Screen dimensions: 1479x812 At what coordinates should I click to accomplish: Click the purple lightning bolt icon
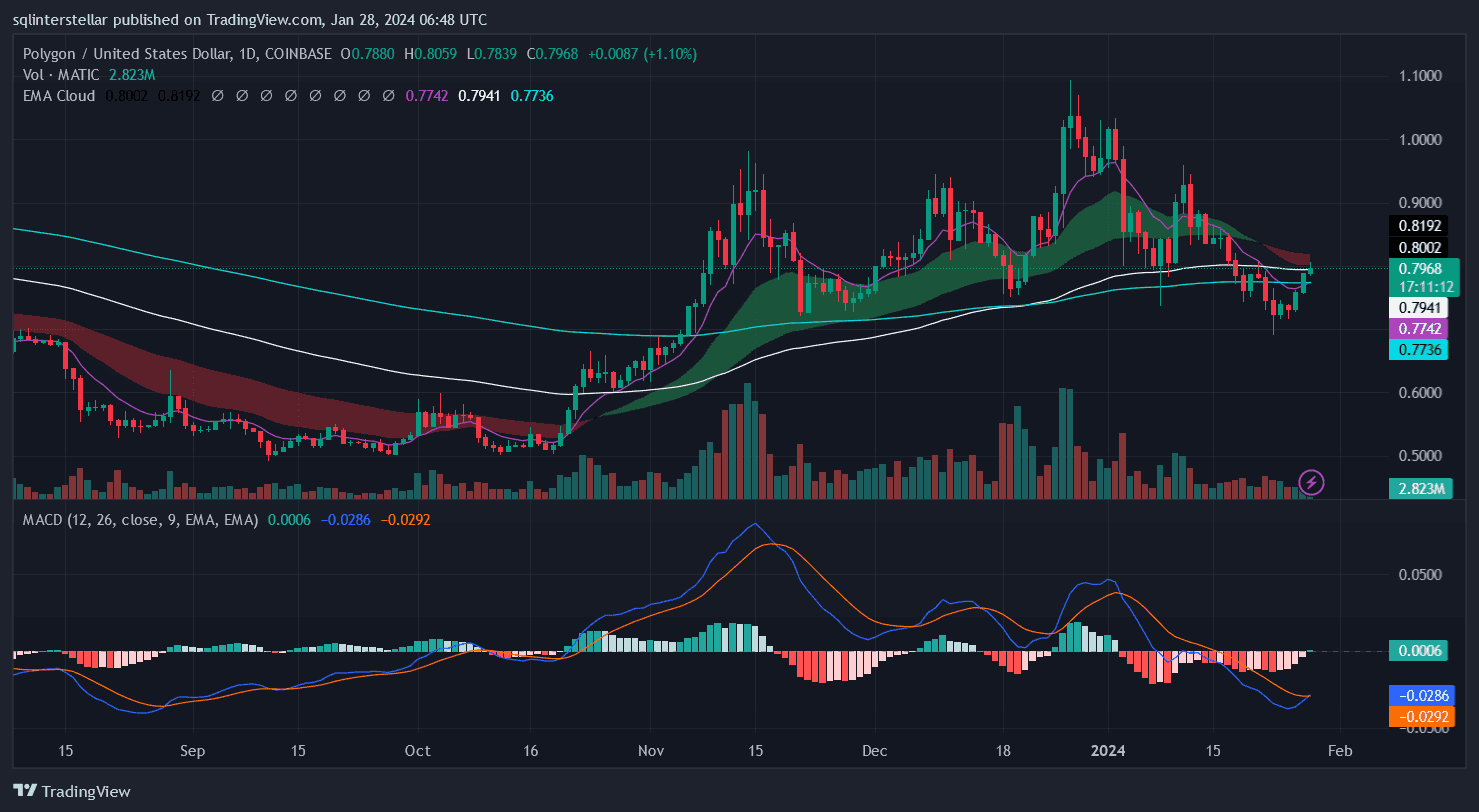[1311, 483]
